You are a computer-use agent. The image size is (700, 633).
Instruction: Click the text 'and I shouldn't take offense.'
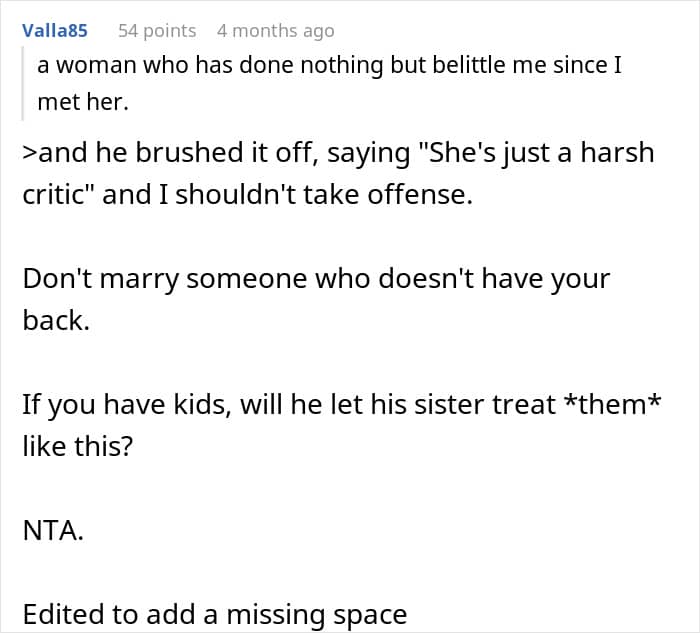click(x=288, y=195)
